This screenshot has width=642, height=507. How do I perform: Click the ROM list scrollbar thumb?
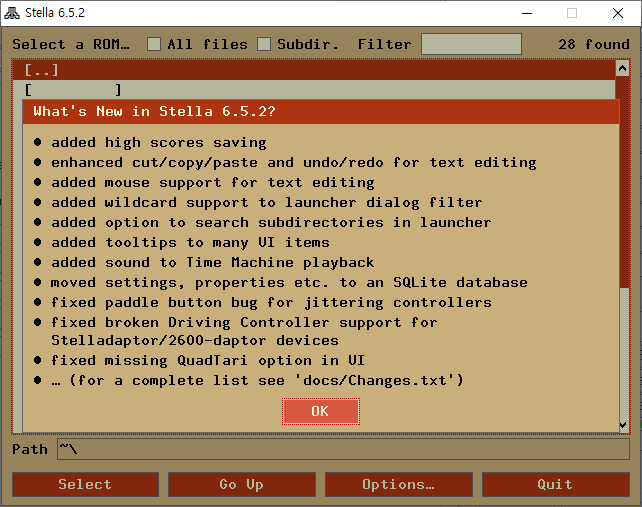coord(623,181)
